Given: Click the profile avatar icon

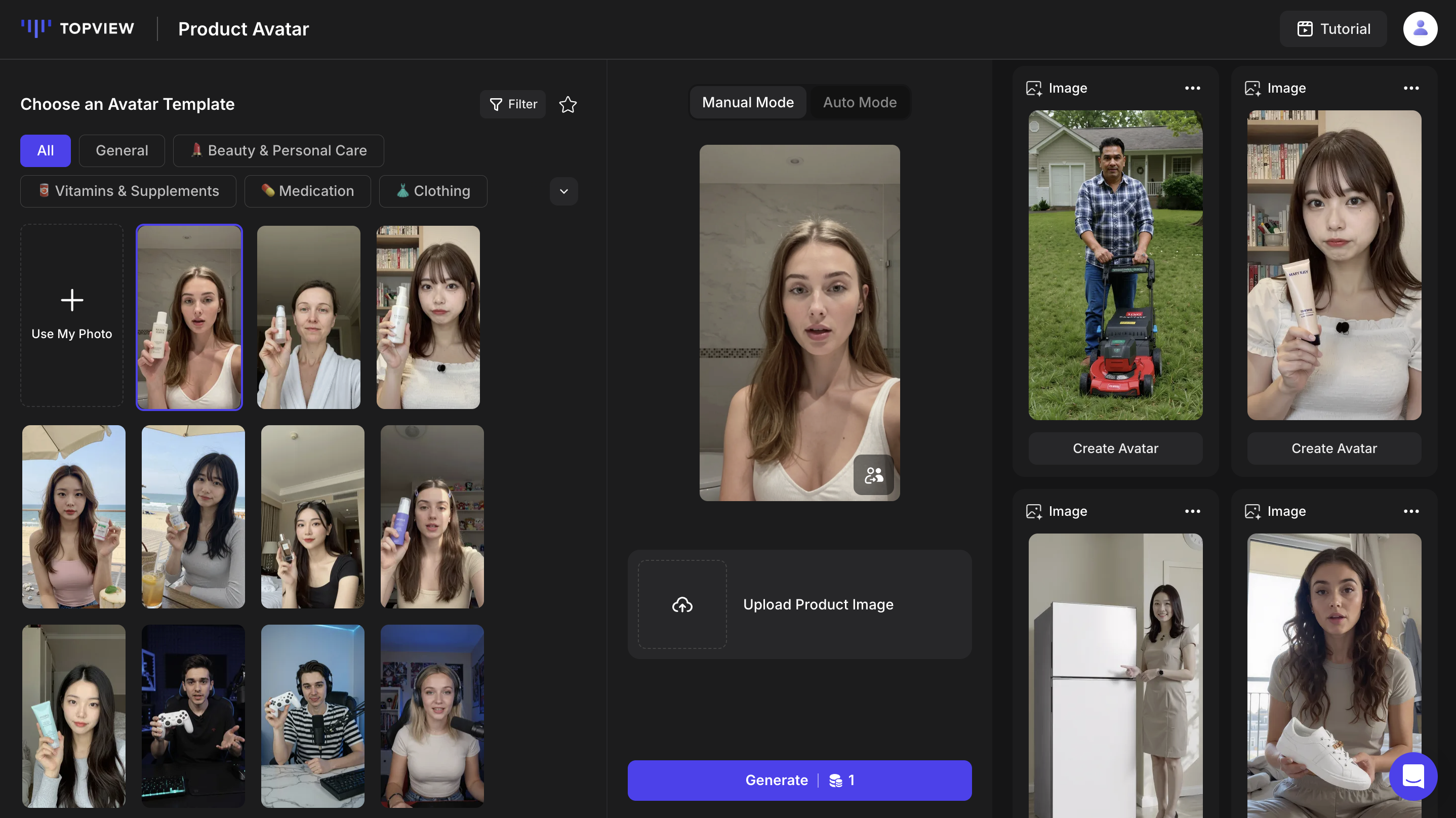Looking at the screenshot, I should pos(1421,28).
